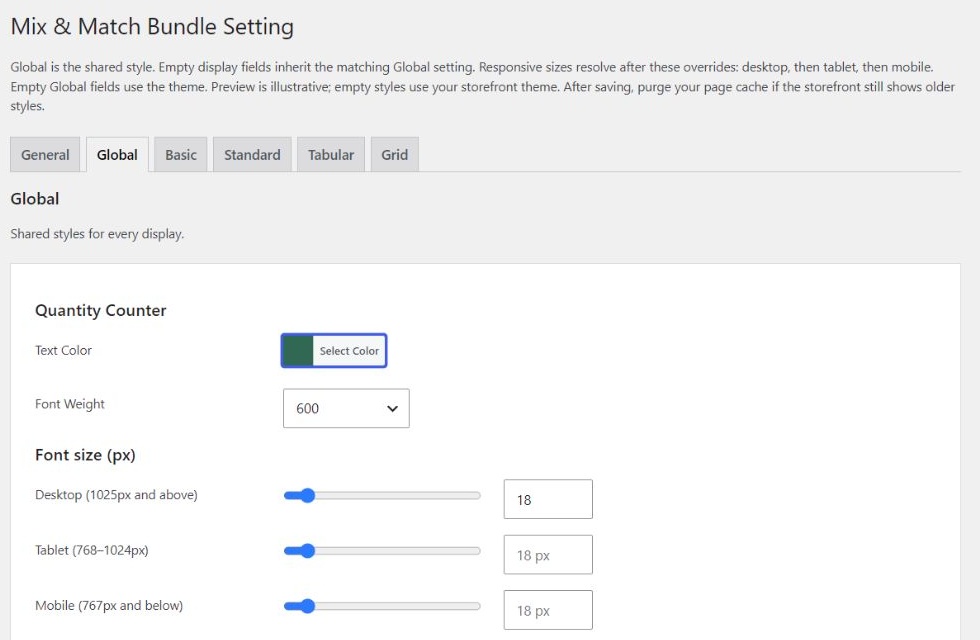Select the Global tab

coord(117,154)
